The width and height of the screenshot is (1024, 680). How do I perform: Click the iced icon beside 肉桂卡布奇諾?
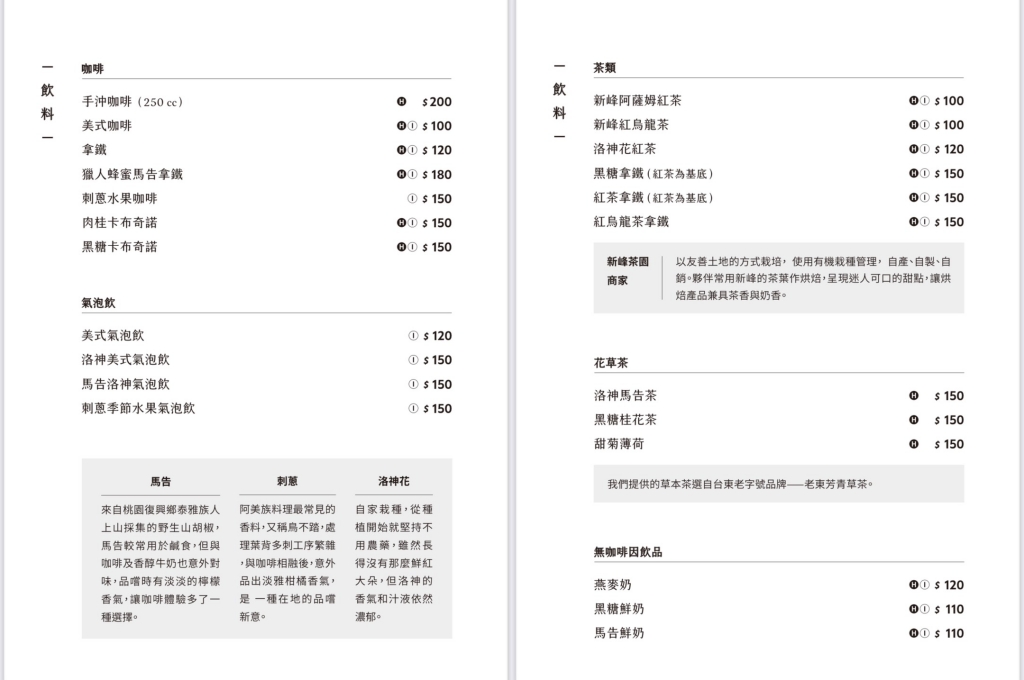412,223
